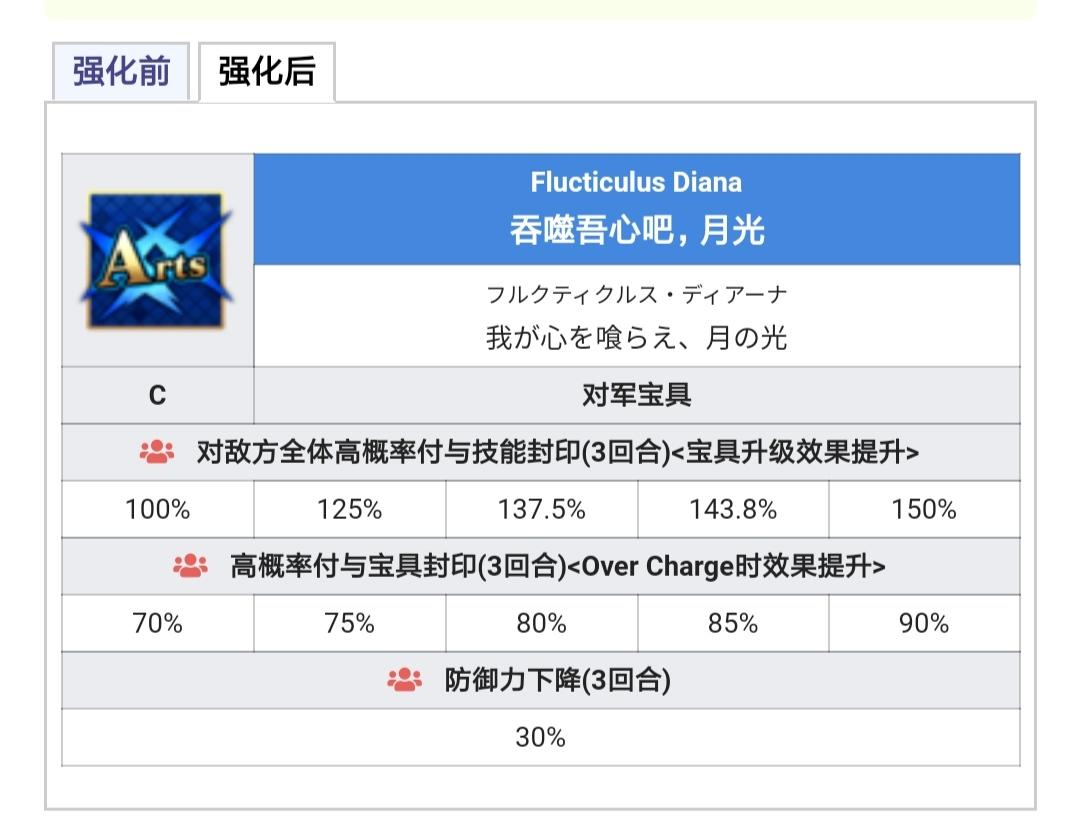Click the 30% defense down value
Screen dimensions: 1080x825
click(x=541, y=738)
